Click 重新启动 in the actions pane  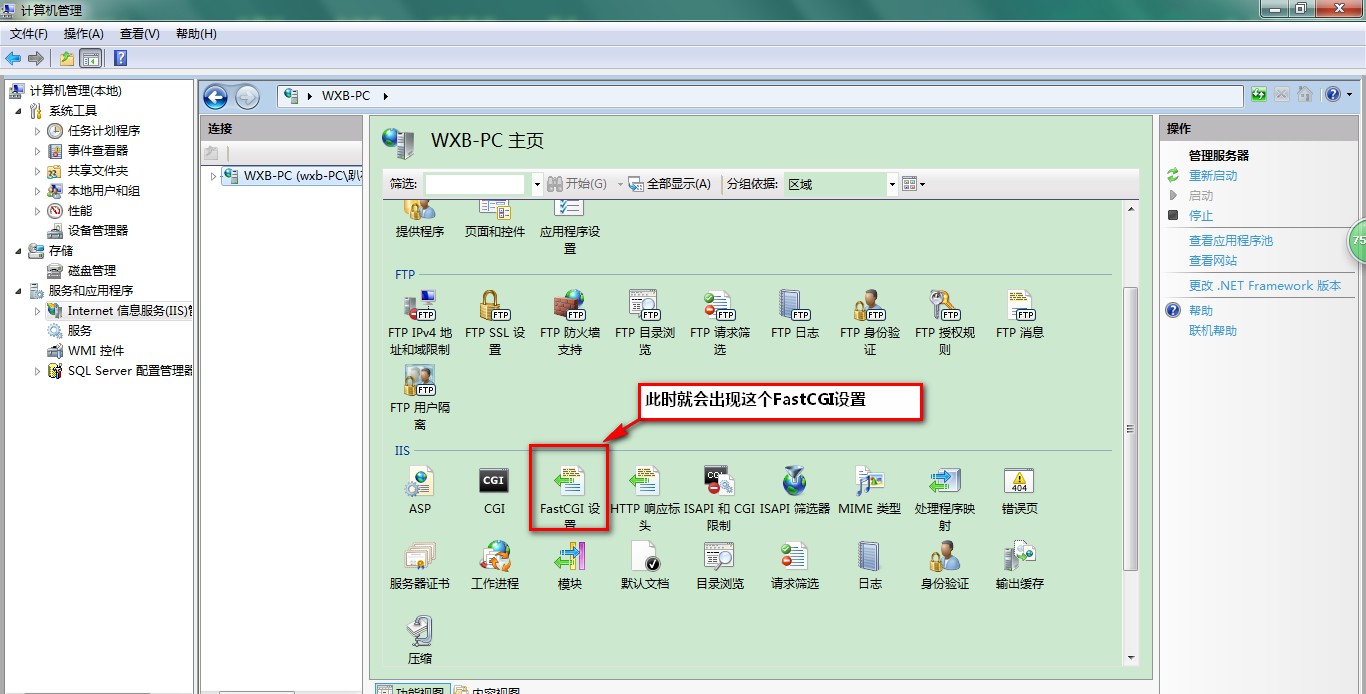1212,176
